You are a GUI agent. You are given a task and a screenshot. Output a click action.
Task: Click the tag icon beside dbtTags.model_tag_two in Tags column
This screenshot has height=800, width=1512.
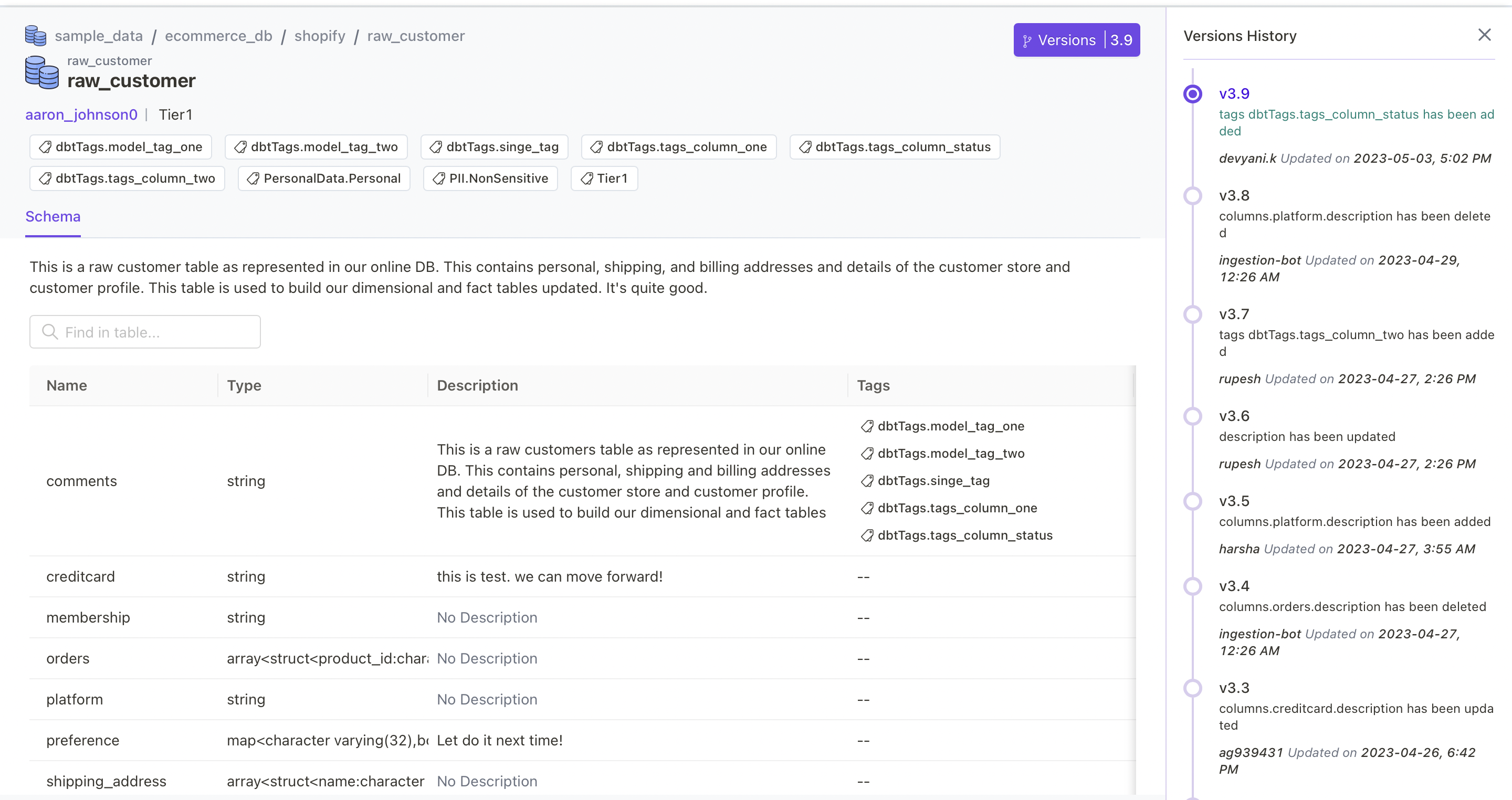click(x=867, y=453)
